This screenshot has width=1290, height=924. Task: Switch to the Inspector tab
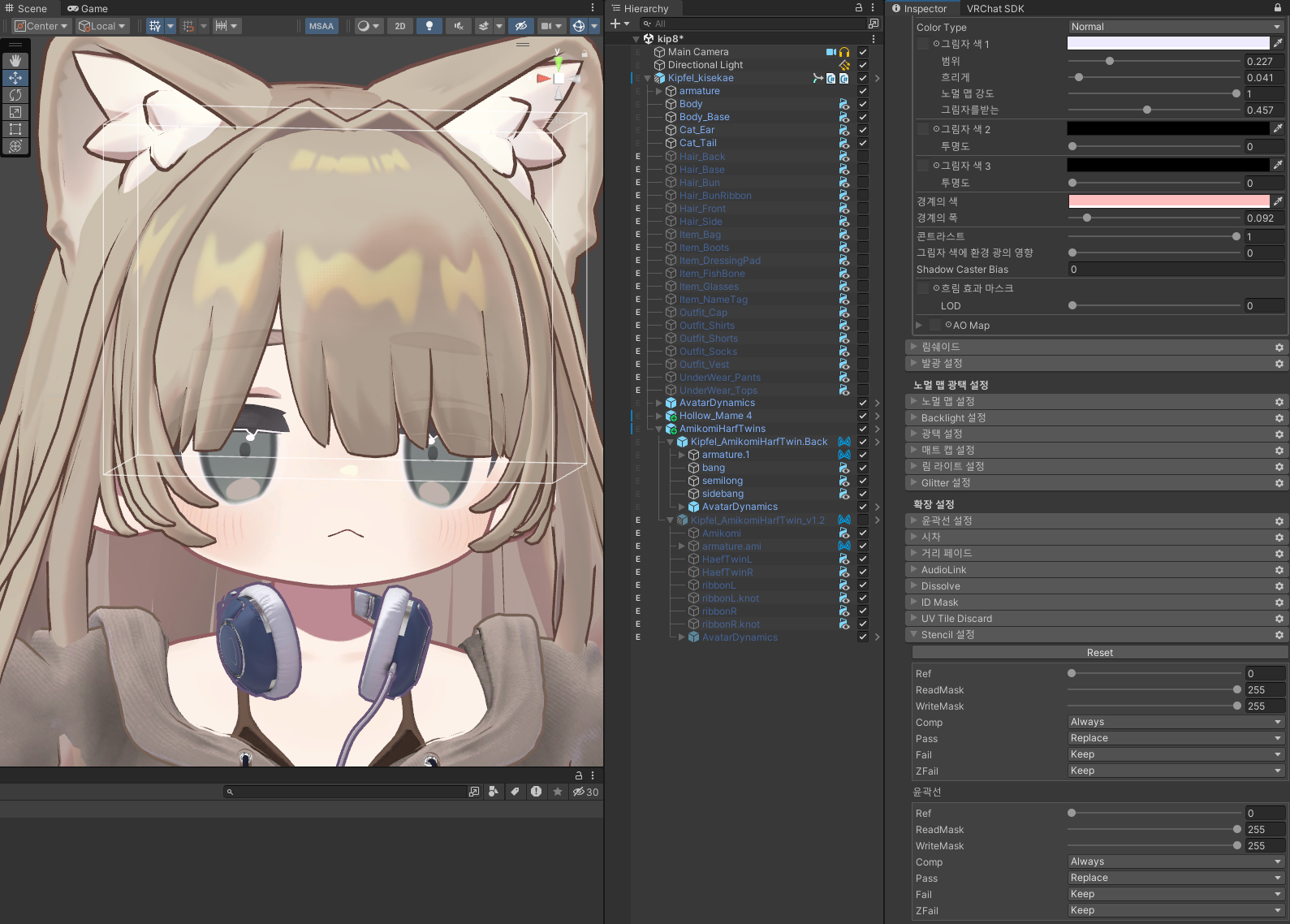tap(920, 8)
